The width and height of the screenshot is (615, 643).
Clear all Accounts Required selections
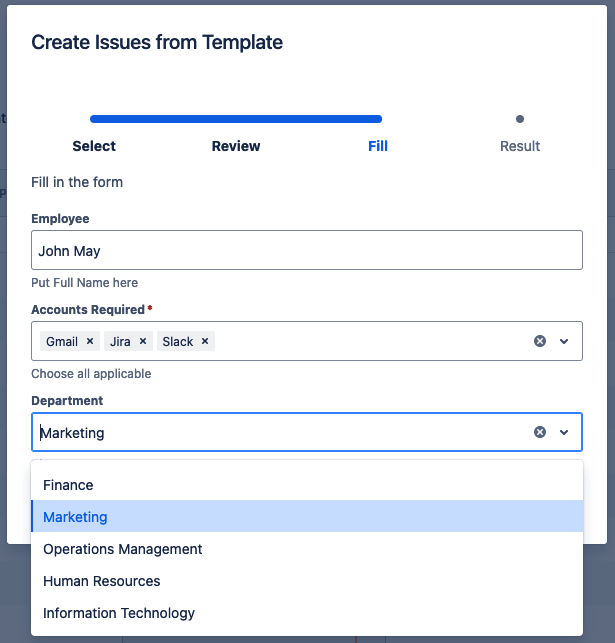pos(540,341)
